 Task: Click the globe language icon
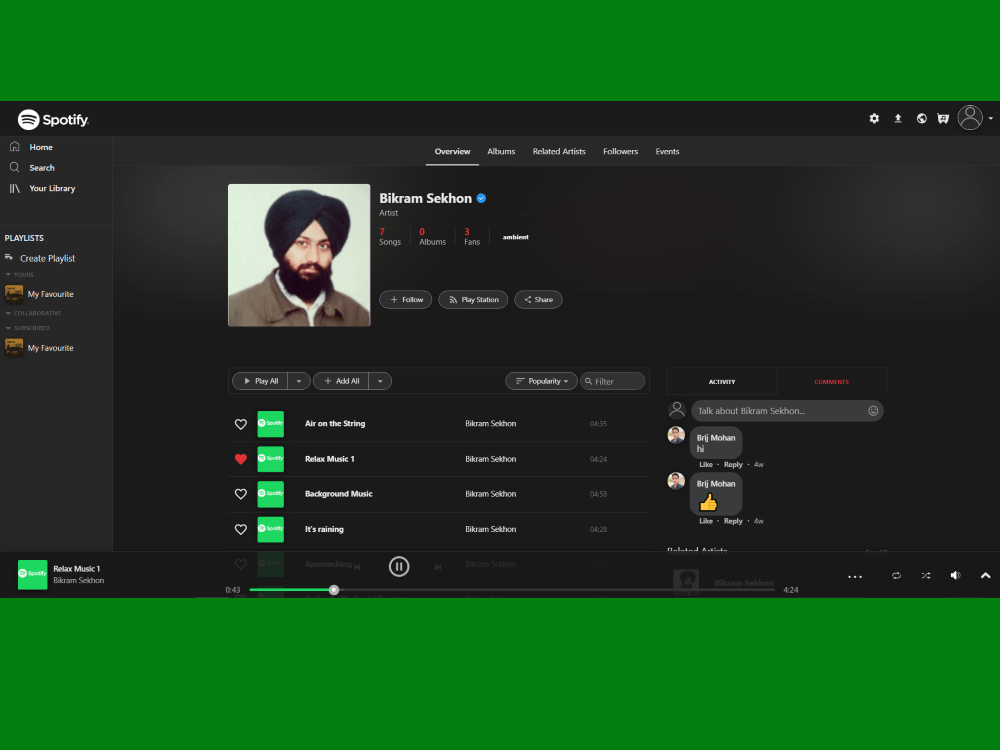click(921, 118)
